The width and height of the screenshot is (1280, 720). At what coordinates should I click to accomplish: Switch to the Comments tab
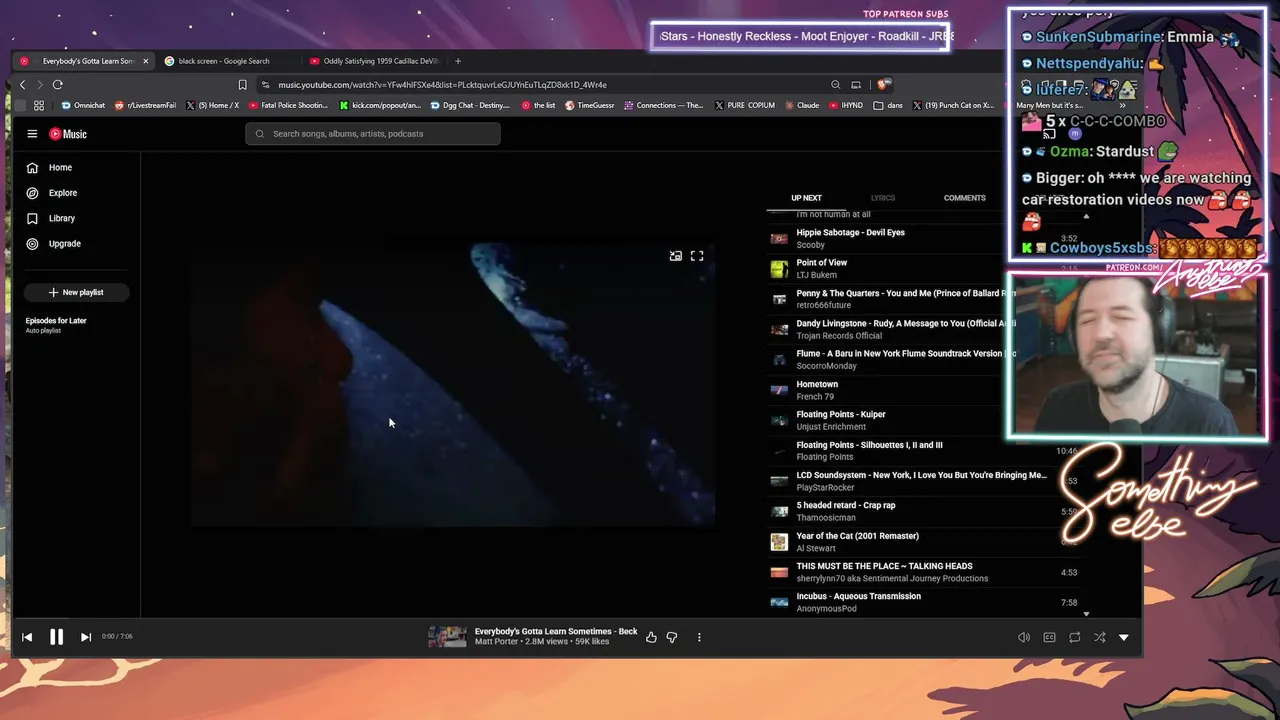coord(965,198)
